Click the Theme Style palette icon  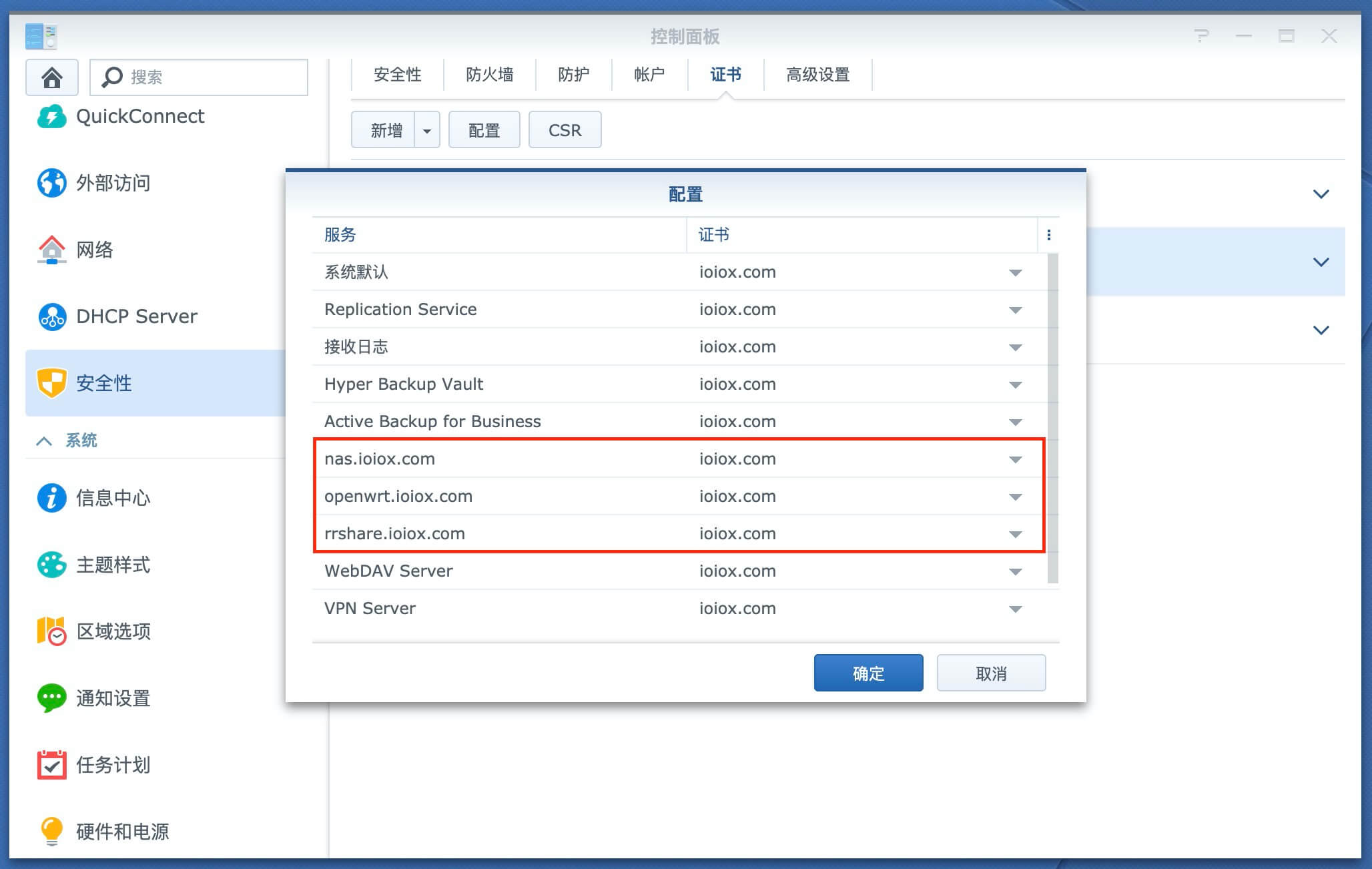point(51,565)
